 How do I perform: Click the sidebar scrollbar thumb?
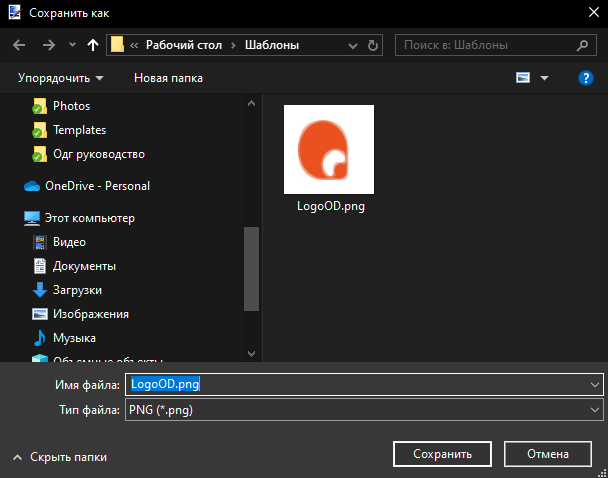click(x=251, y=269)
